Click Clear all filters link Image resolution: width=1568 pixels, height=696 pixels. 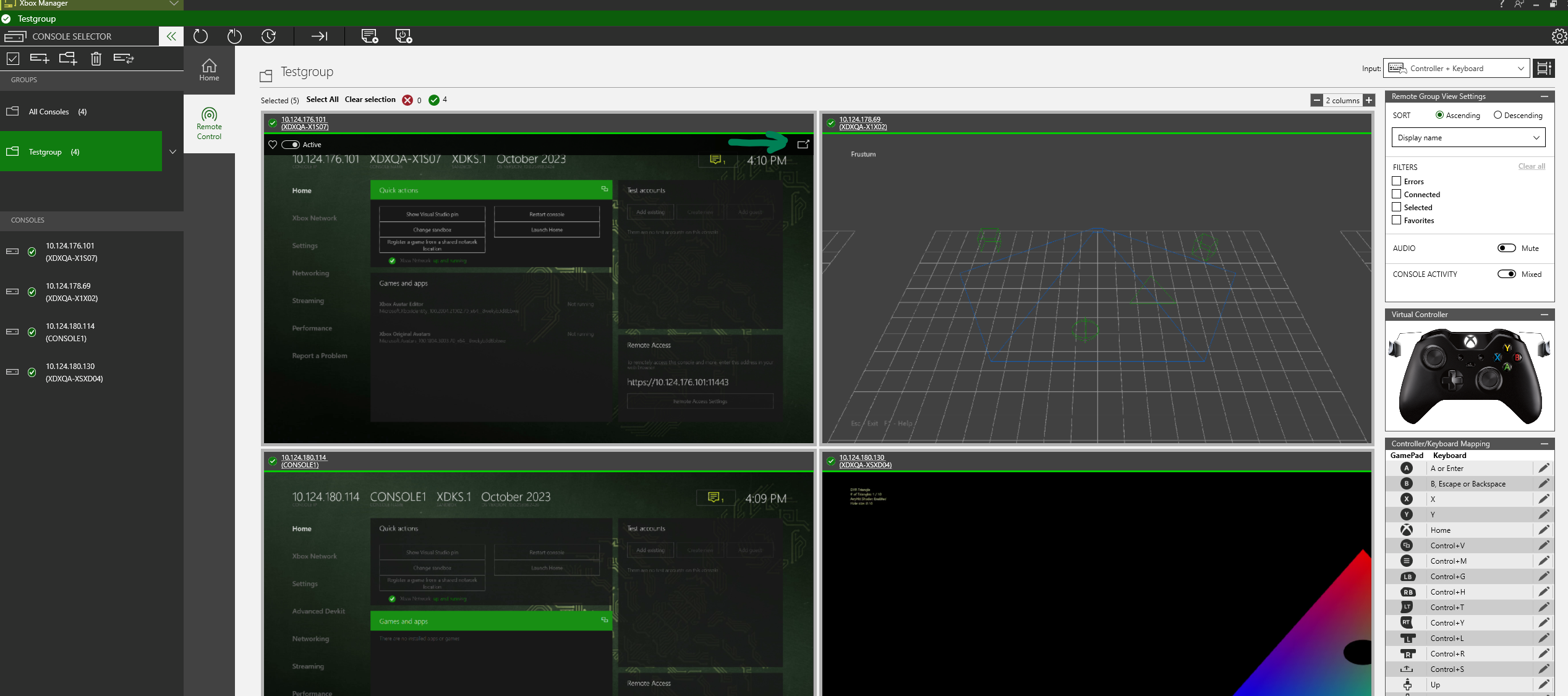click(1532, 166)
